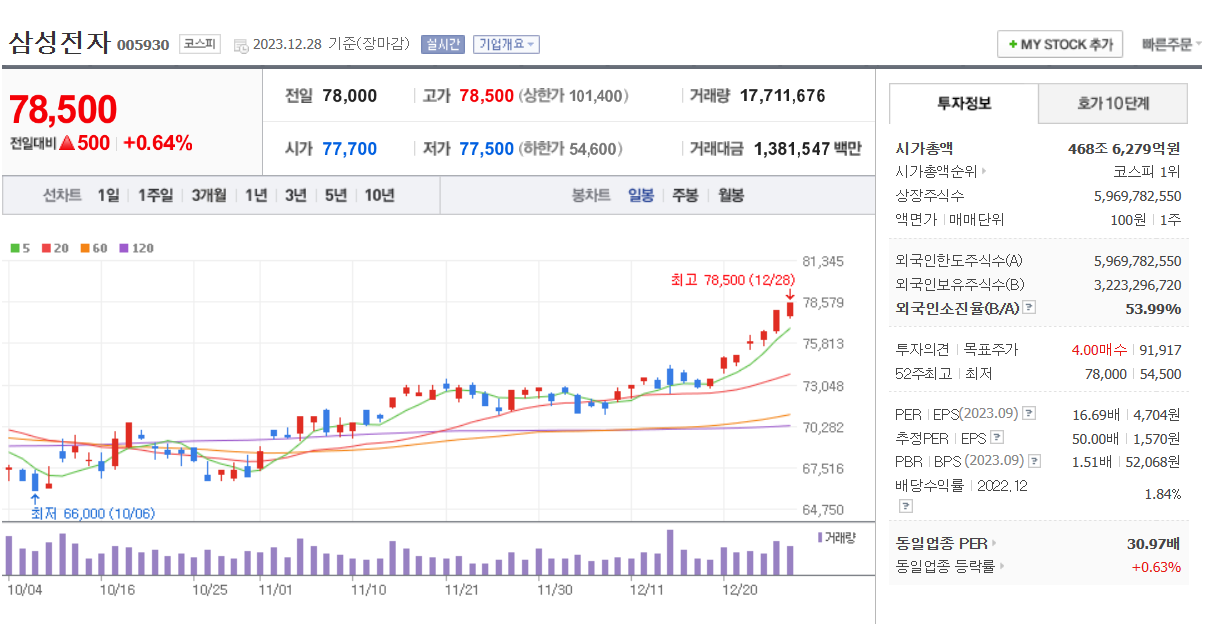1205x624 pixels.
Task: Select the 1년 line chart period
Action: (x=256, y=195)
